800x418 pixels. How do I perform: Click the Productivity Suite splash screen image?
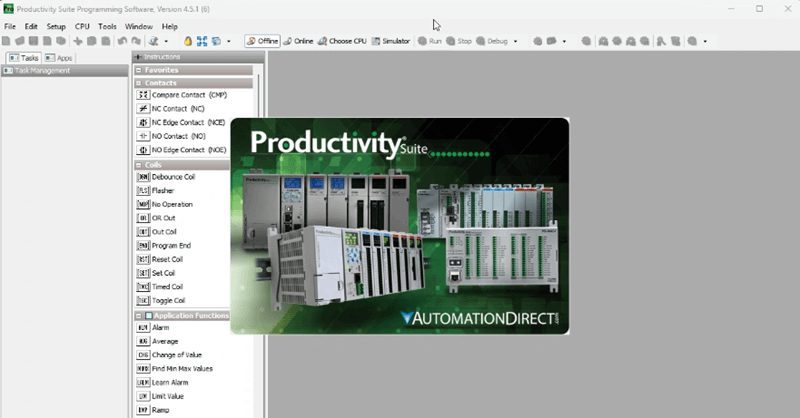click(x=400, y=225)
